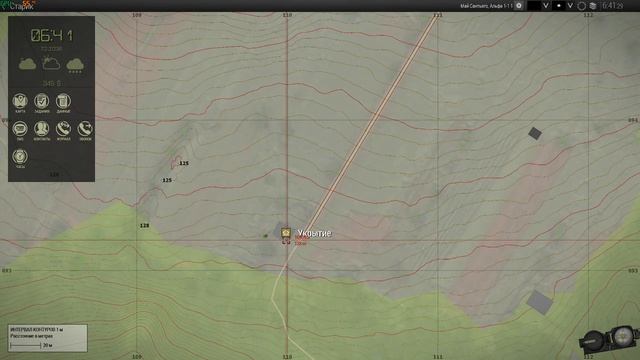Open the Карта (map) app icon
640x360 pixels.
click(x=20, y=101)
